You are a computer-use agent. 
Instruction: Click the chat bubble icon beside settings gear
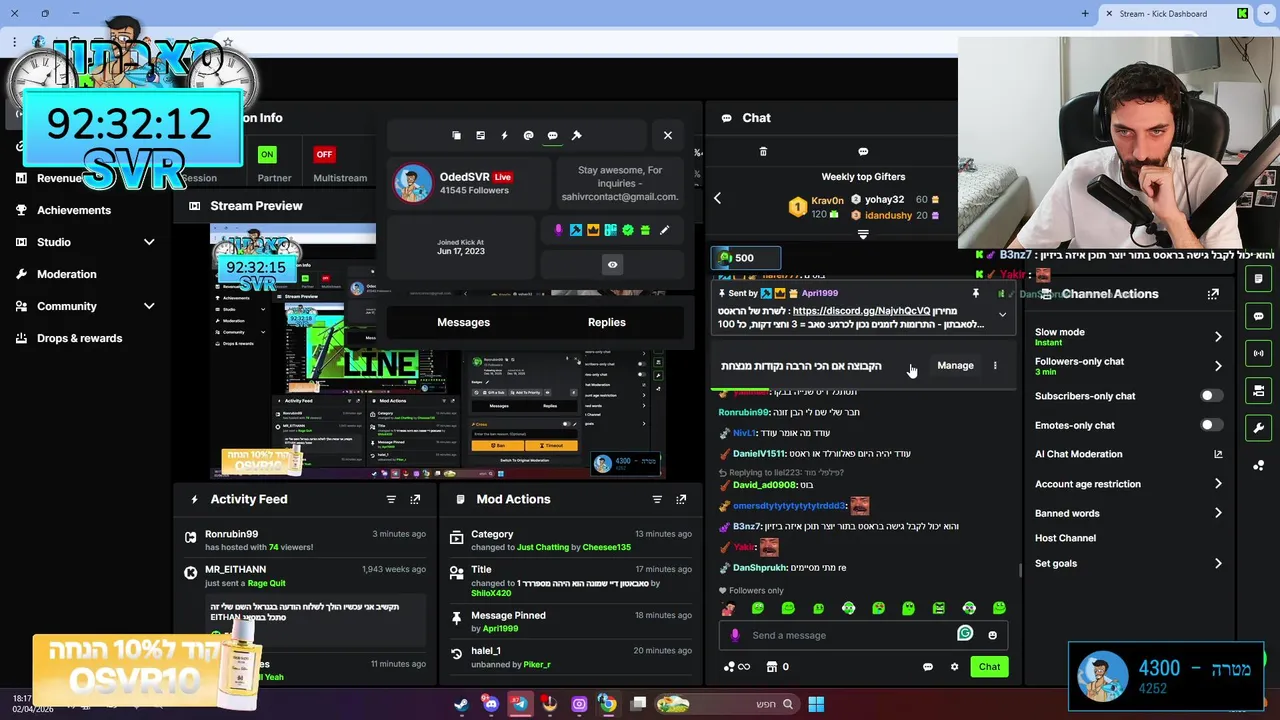pyautogui.click(x=927, y=667)
